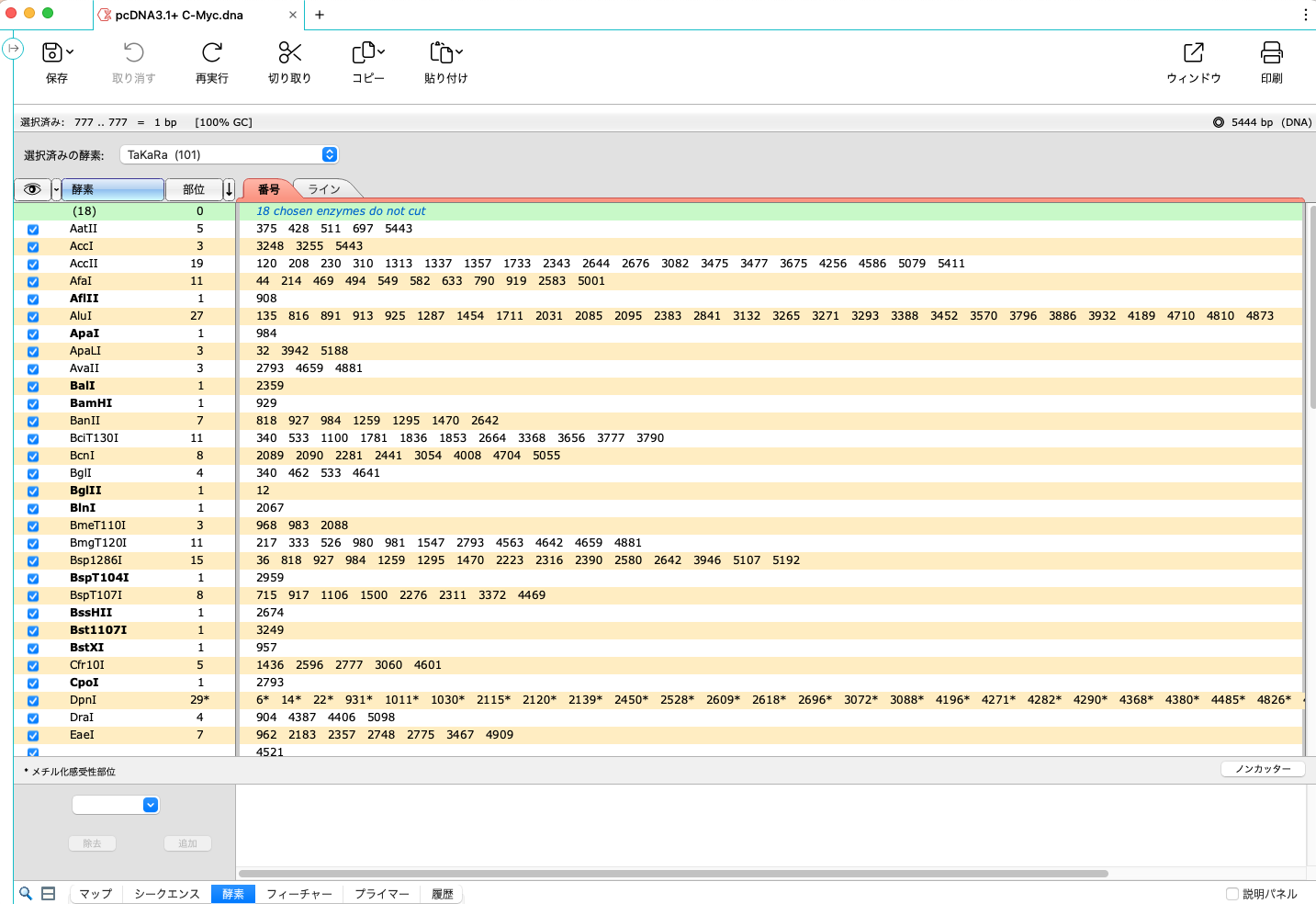Switch to the Line (ライン) tab
This screenshot has height=904, width=1316.
324,189
